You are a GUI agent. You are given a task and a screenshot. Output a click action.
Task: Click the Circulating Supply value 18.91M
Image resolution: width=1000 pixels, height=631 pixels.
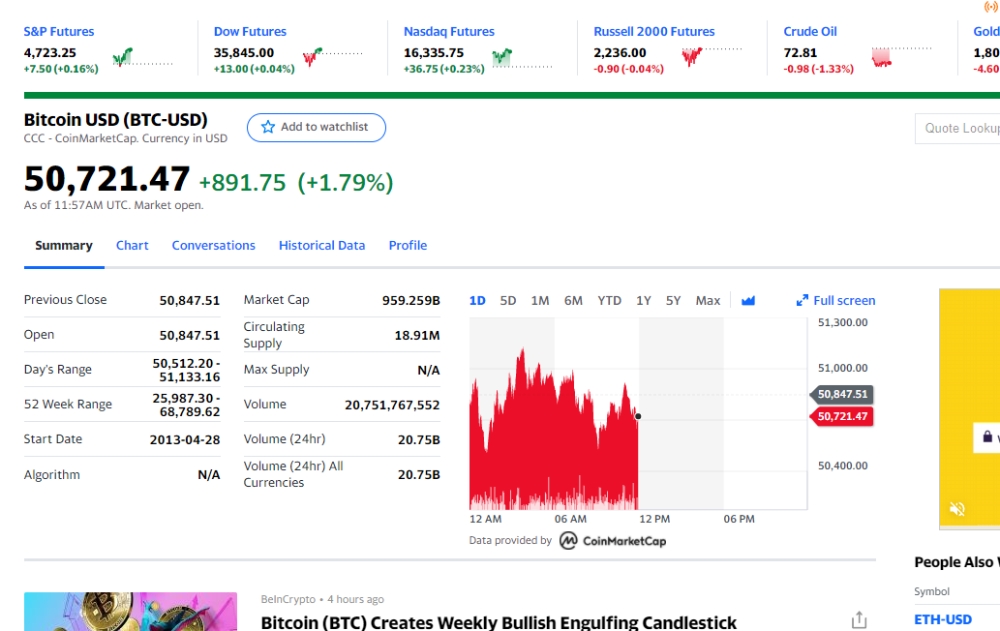417,335
